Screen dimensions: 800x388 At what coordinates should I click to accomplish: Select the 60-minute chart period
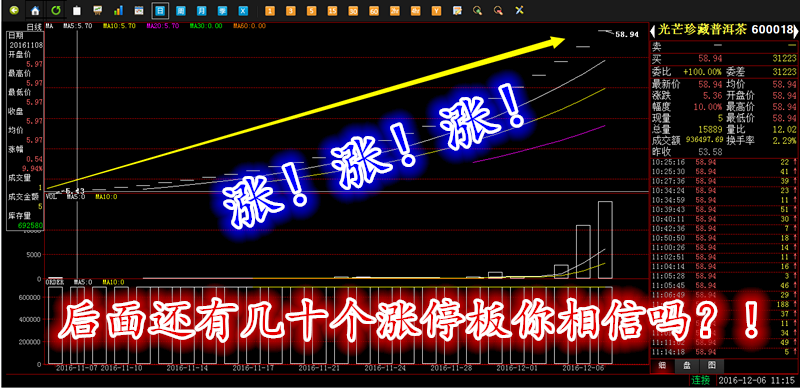[x=374, y=10]
